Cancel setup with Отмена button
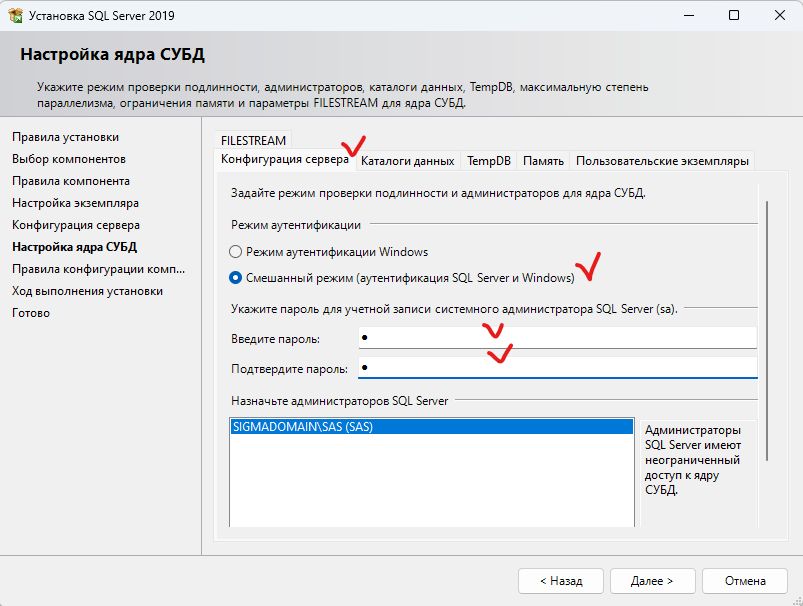 (745, 581)
